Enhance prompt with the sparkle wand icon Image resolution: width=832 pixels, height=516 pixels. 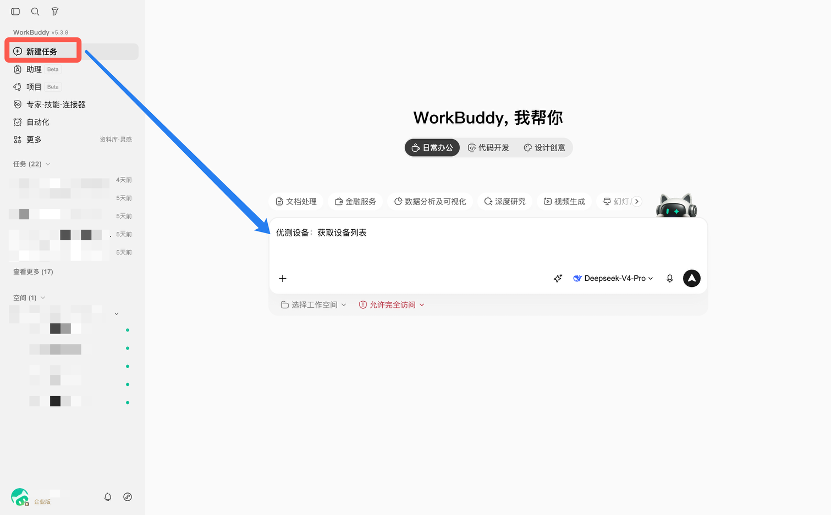point(558,279)
